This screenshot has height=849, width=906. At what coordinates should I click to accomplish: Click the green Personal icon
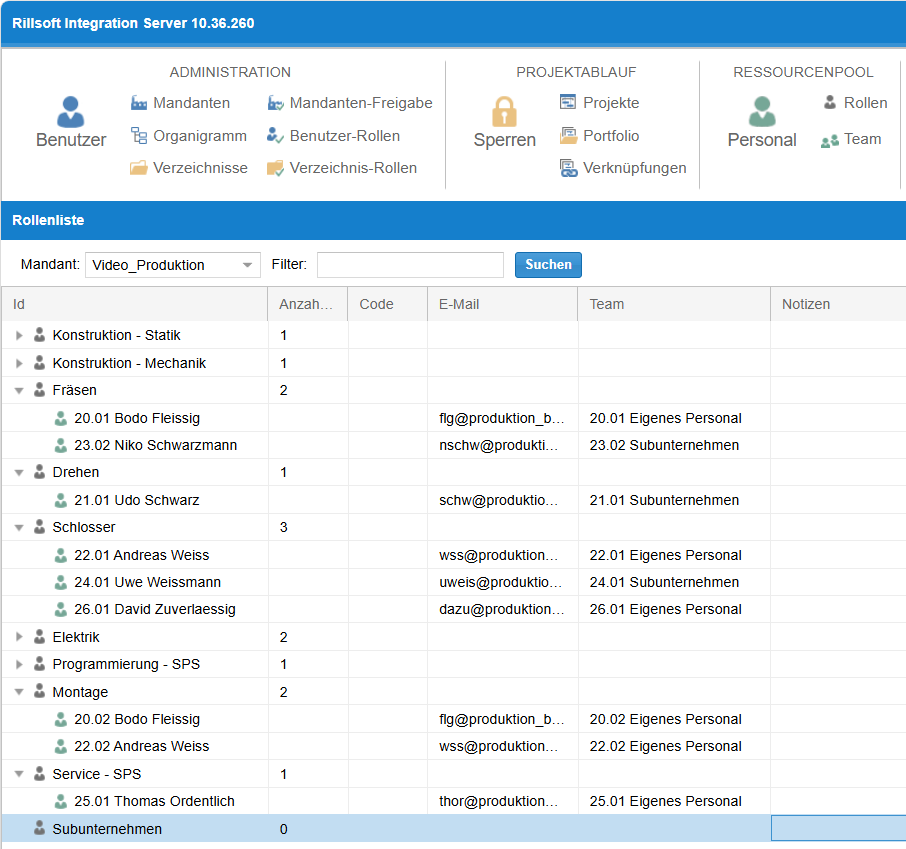762,112
